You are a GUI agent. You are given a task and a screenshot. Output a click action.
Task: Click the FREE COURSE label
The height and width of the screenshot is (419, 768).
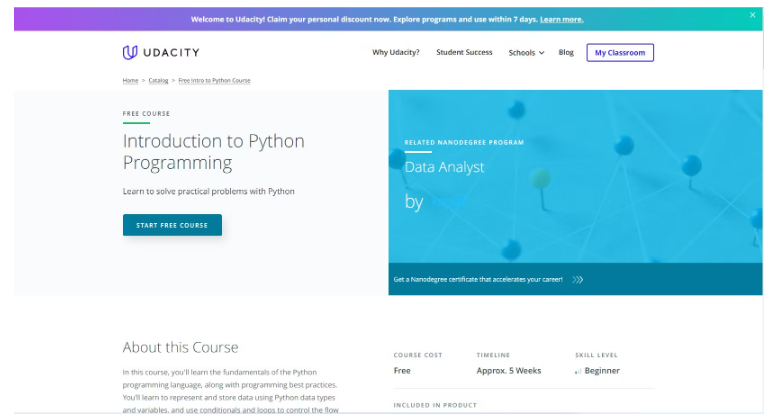click(146, 114)
